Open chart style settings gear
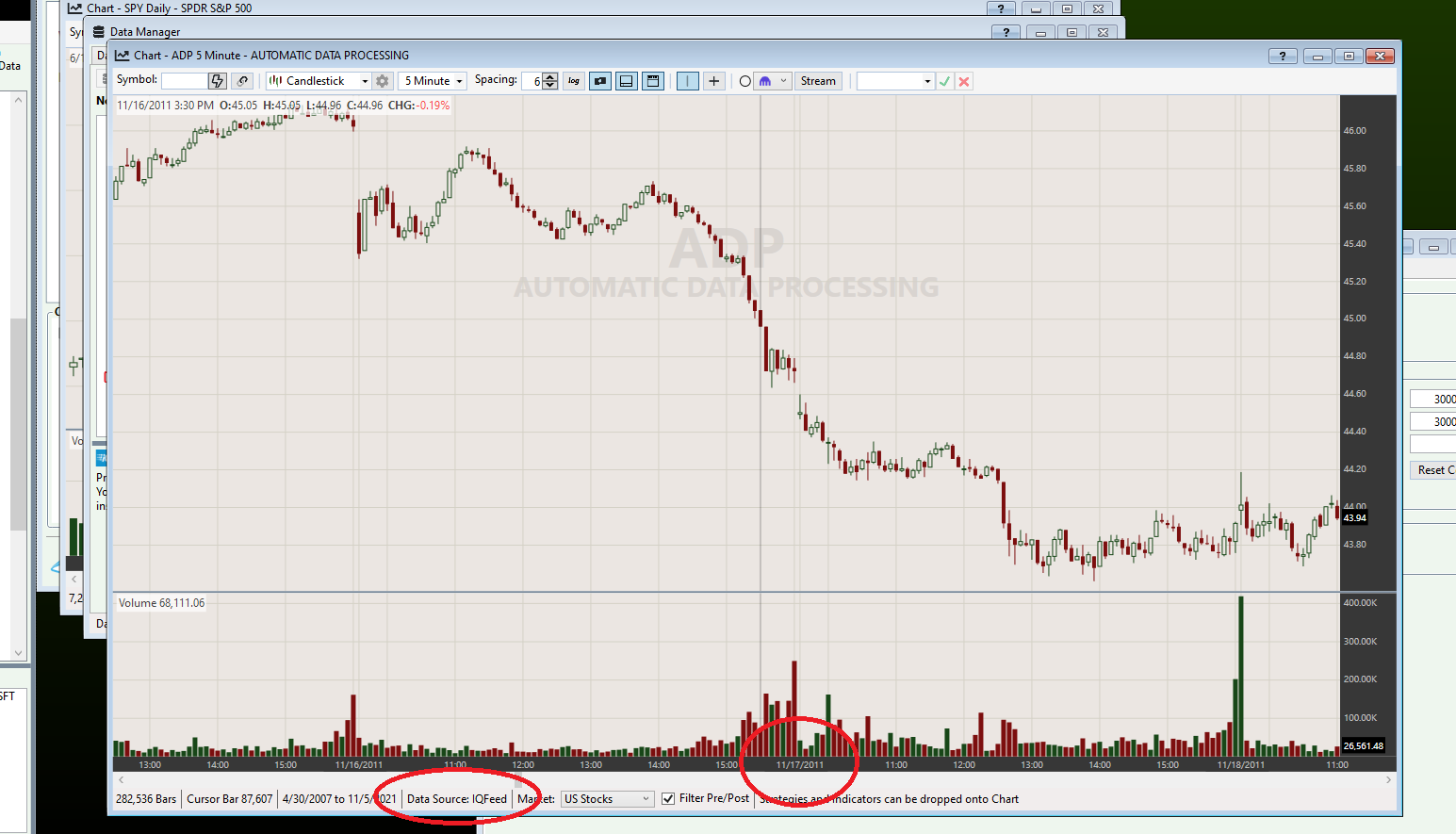Viewport: 1456px width, 834px height. pos(382,81)
